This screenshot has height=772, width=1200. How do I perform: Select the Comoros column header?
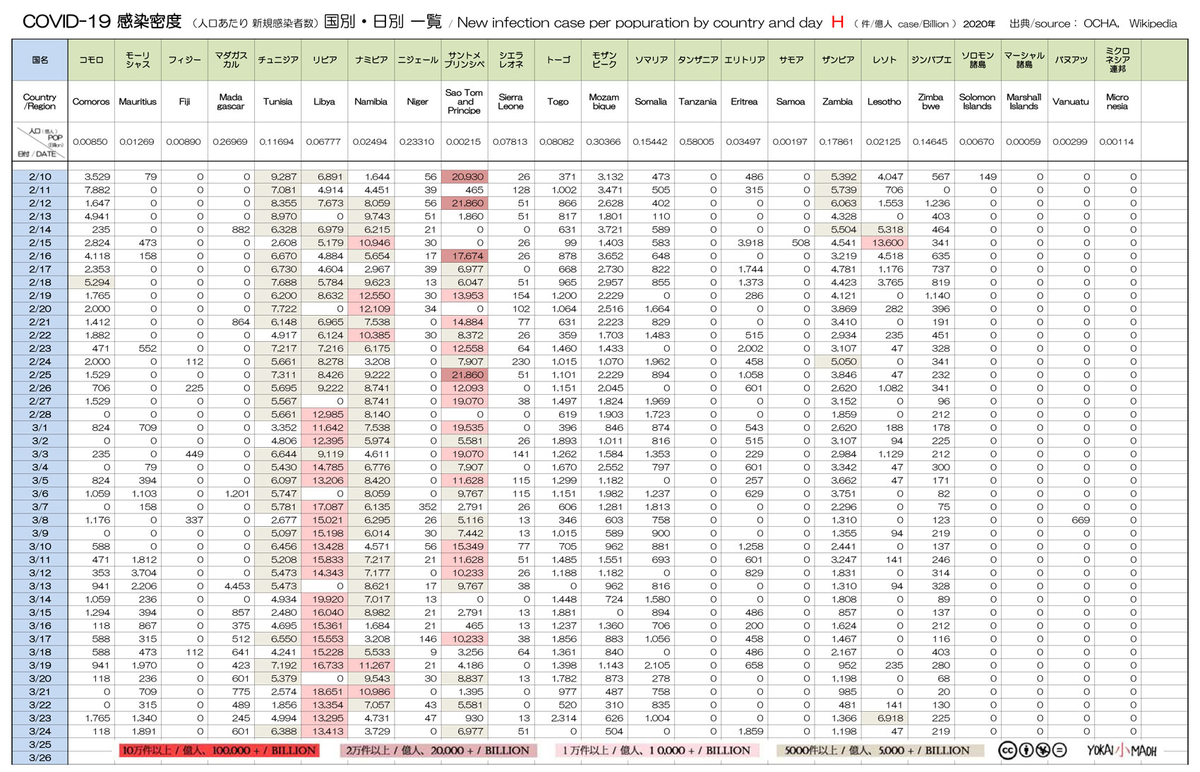pyautogui.click(x=91, y=102)
